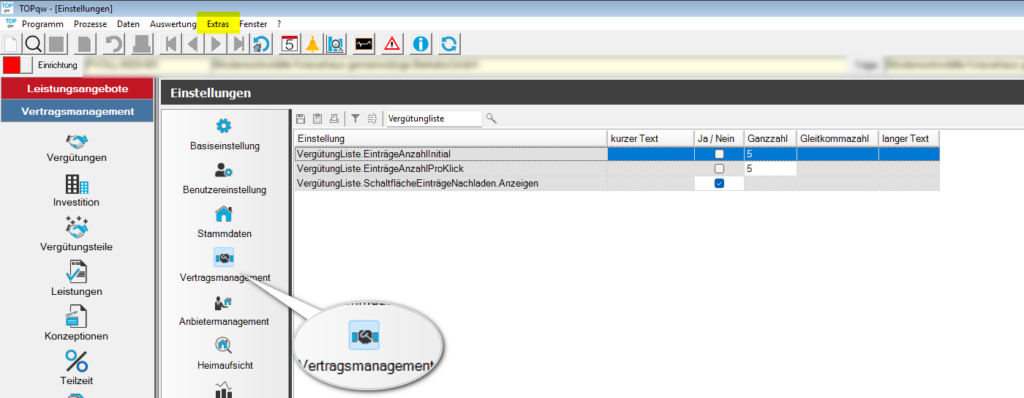Click the print icon above the settings grid

tap(334, 118)
